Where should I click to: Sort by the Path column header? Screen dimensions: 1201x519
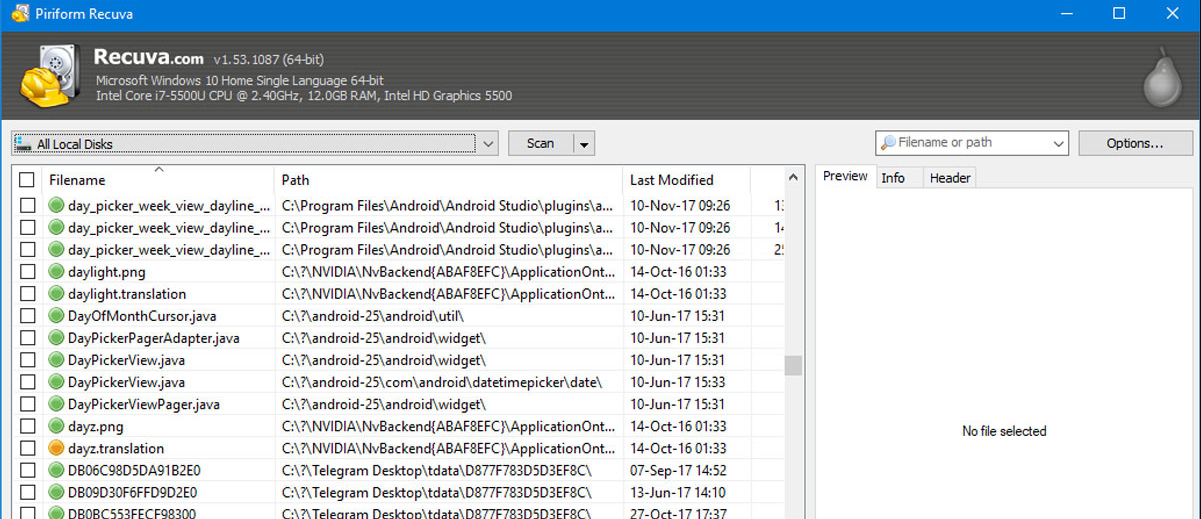click(448, 180)
